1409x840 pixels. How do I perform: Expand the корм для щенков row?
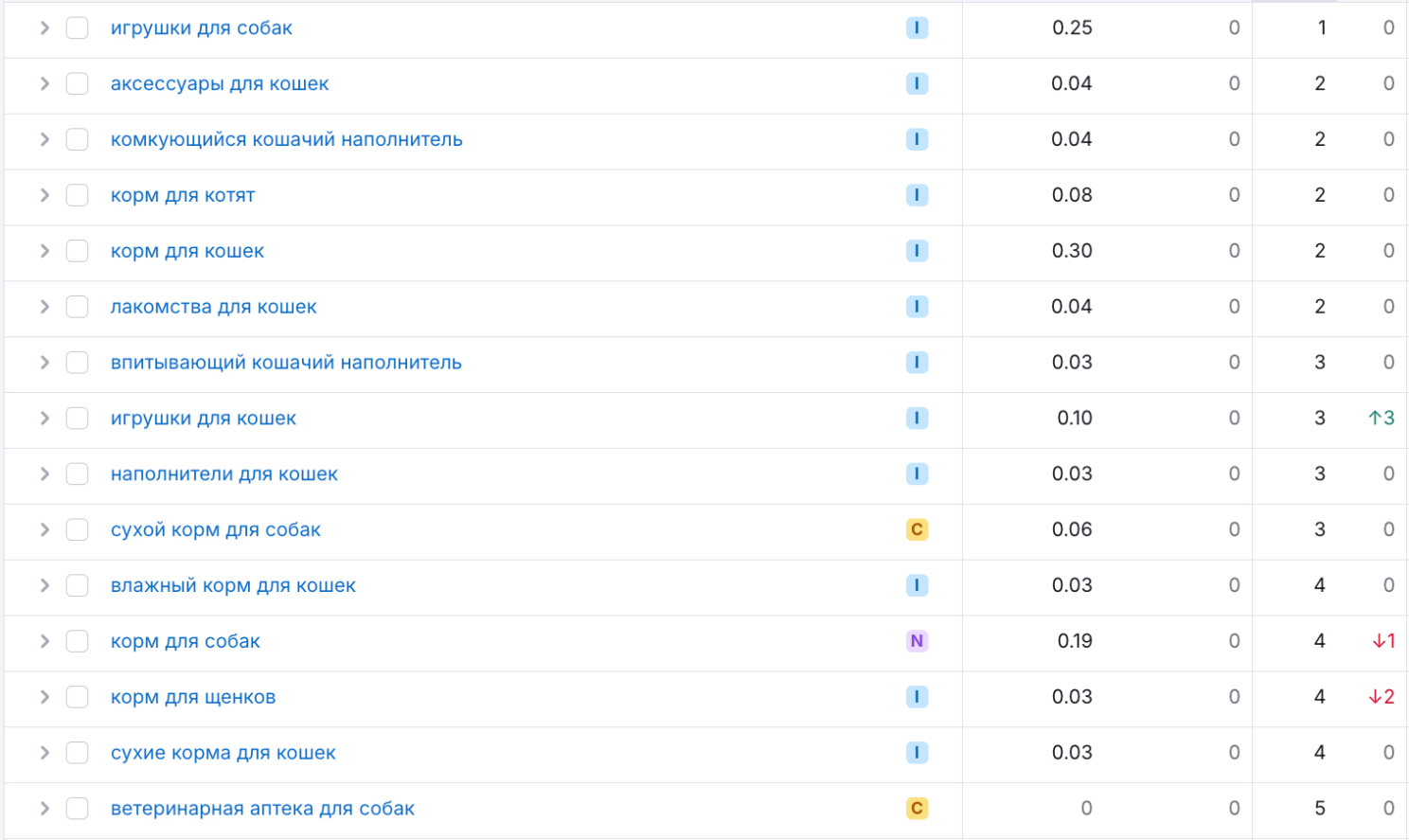point(45,697)
